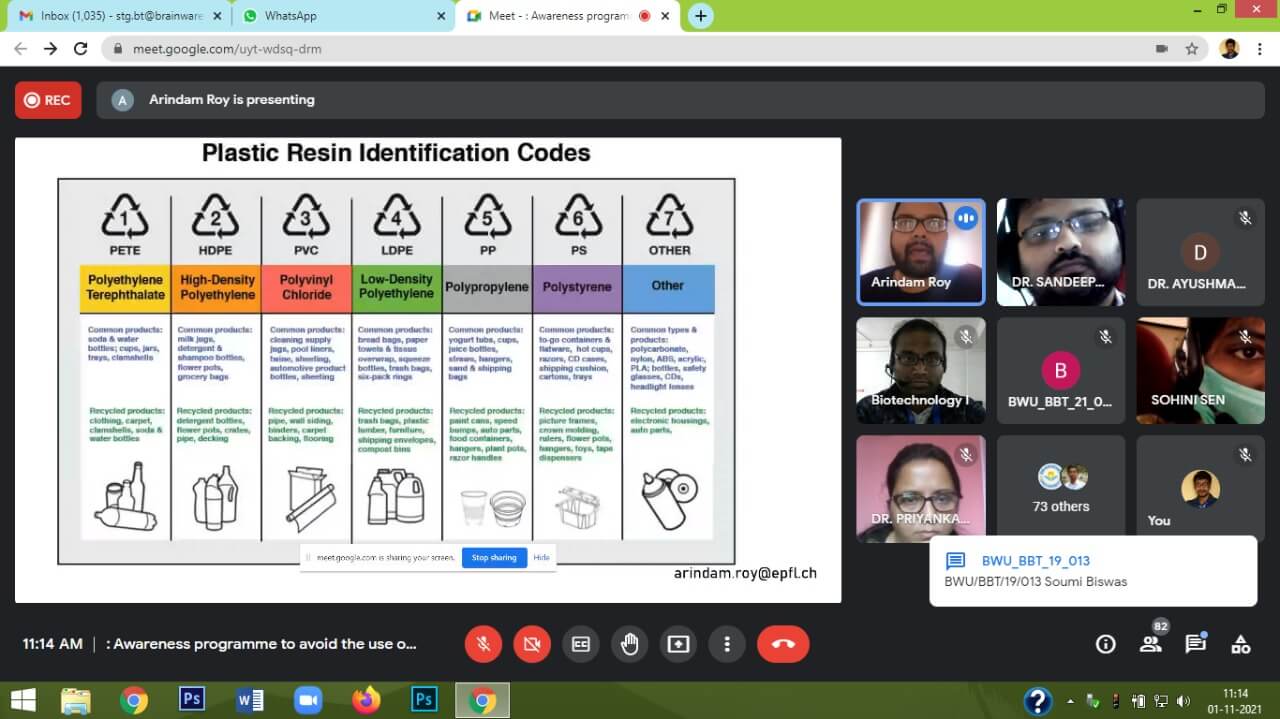
Task: Toggle closed captions
Action: tap(581, 645)
